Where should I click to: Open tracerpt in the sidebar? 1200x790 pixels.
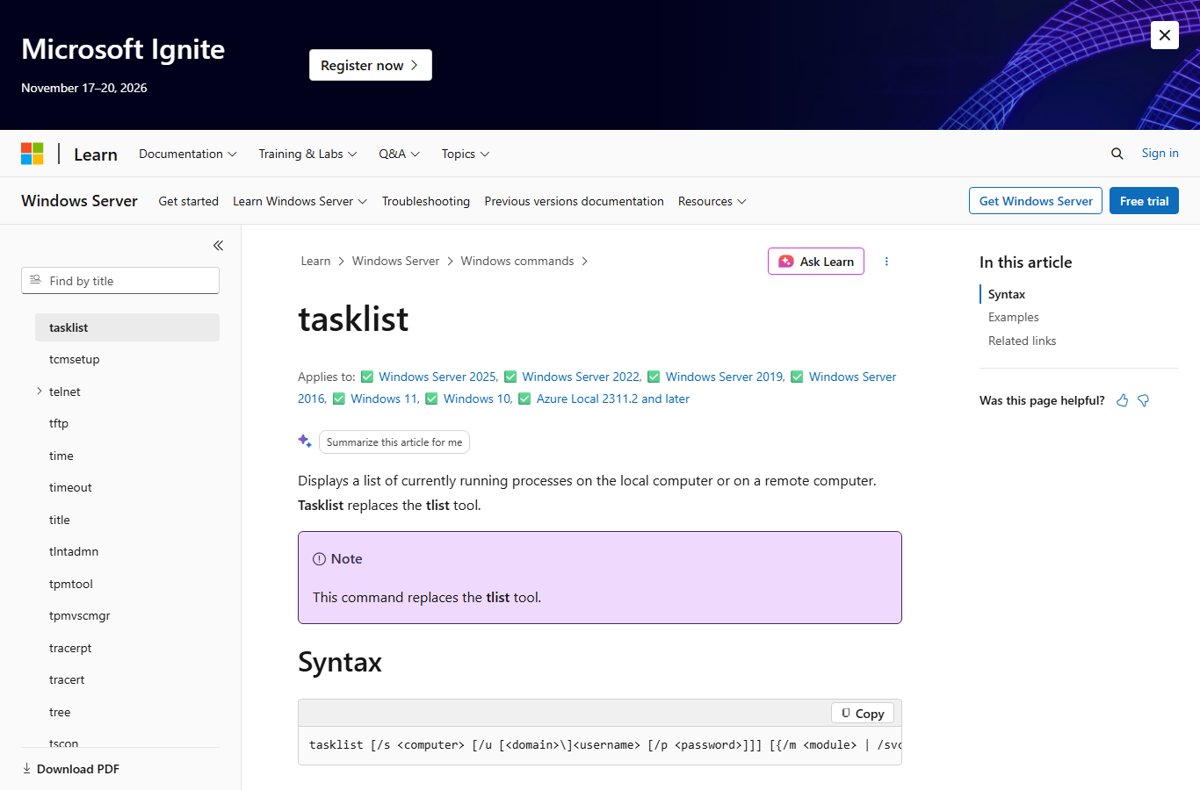70,647
